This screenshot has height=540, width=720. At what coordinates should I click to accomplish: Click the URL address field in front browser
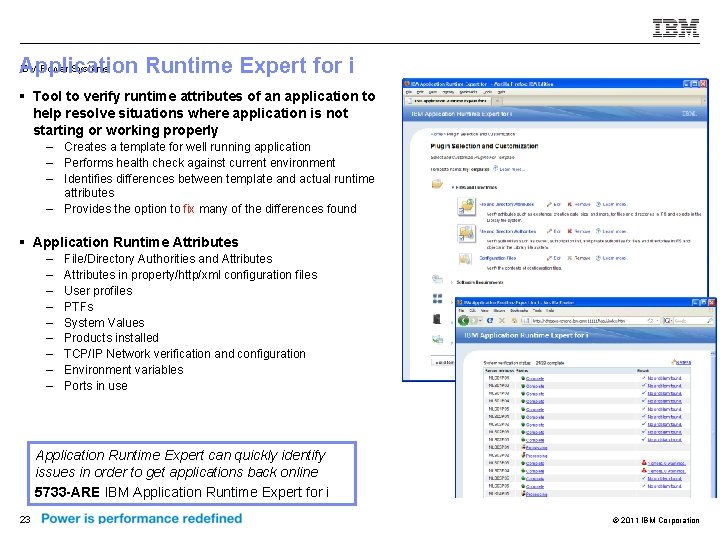pos(589,321)
